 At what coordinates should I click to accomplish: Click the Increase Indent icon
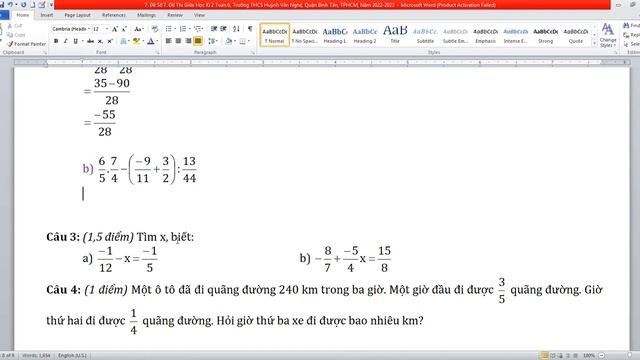pos(223,29)
